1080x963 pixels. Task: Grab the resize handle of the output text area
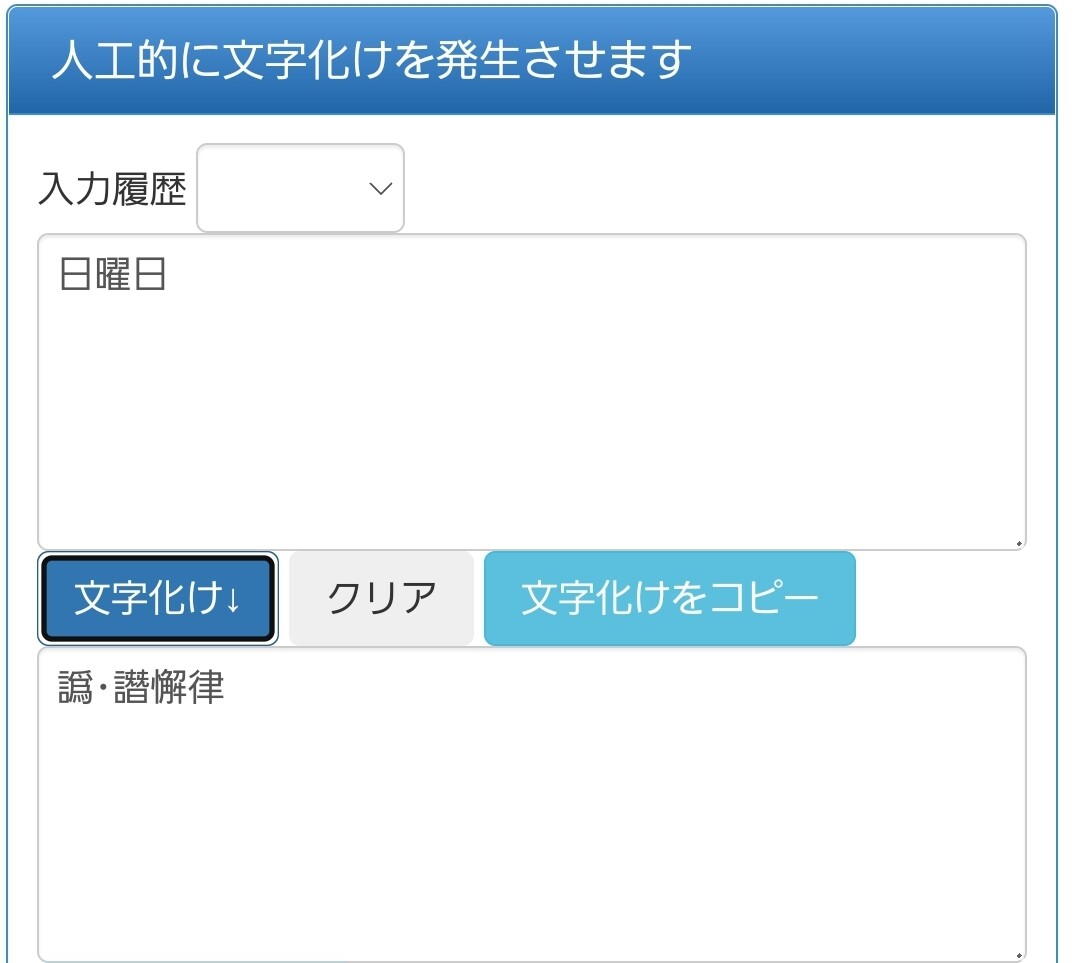click(1018, 955)
